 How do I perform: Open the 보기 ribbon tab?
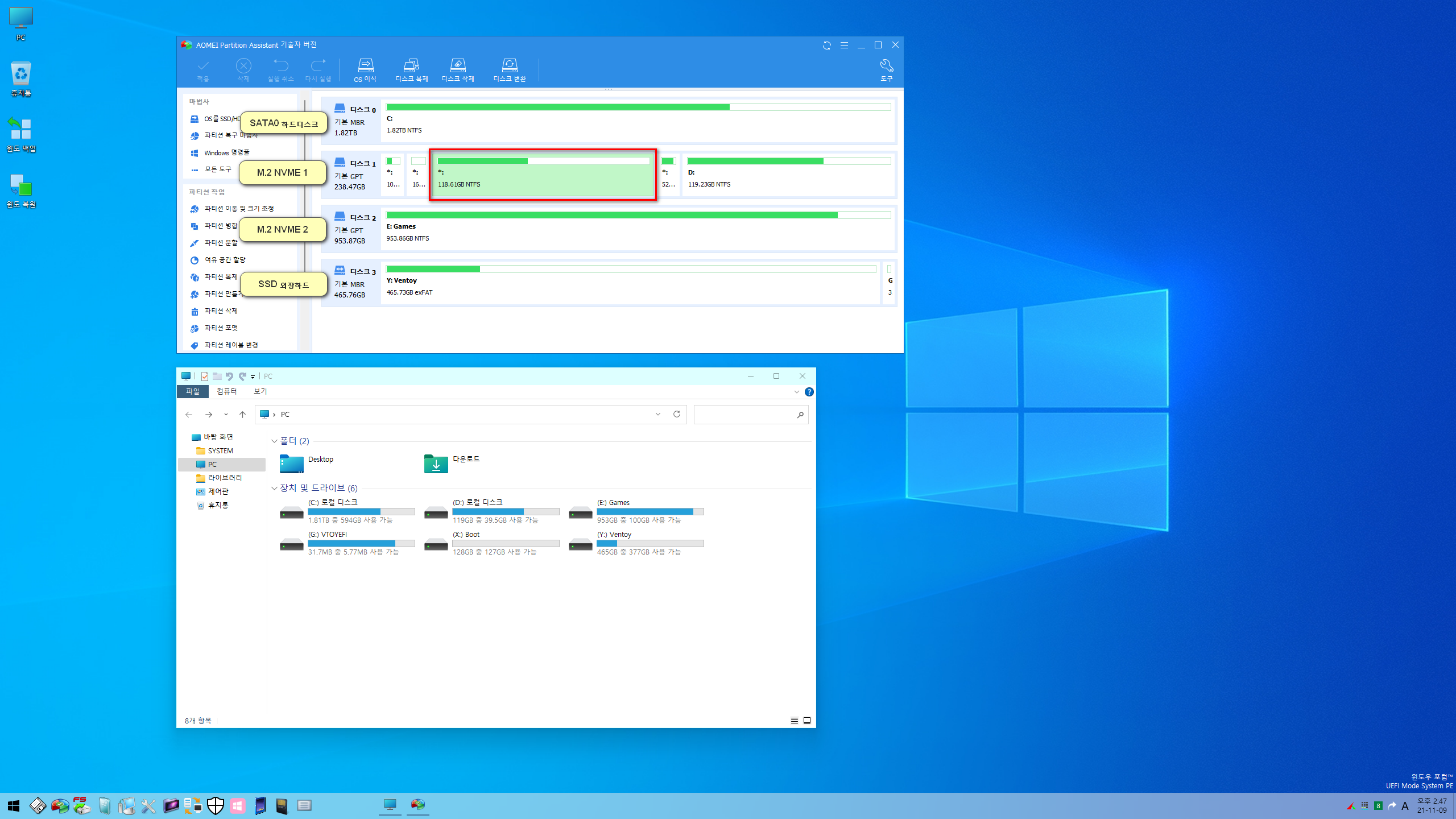[260, 391]
